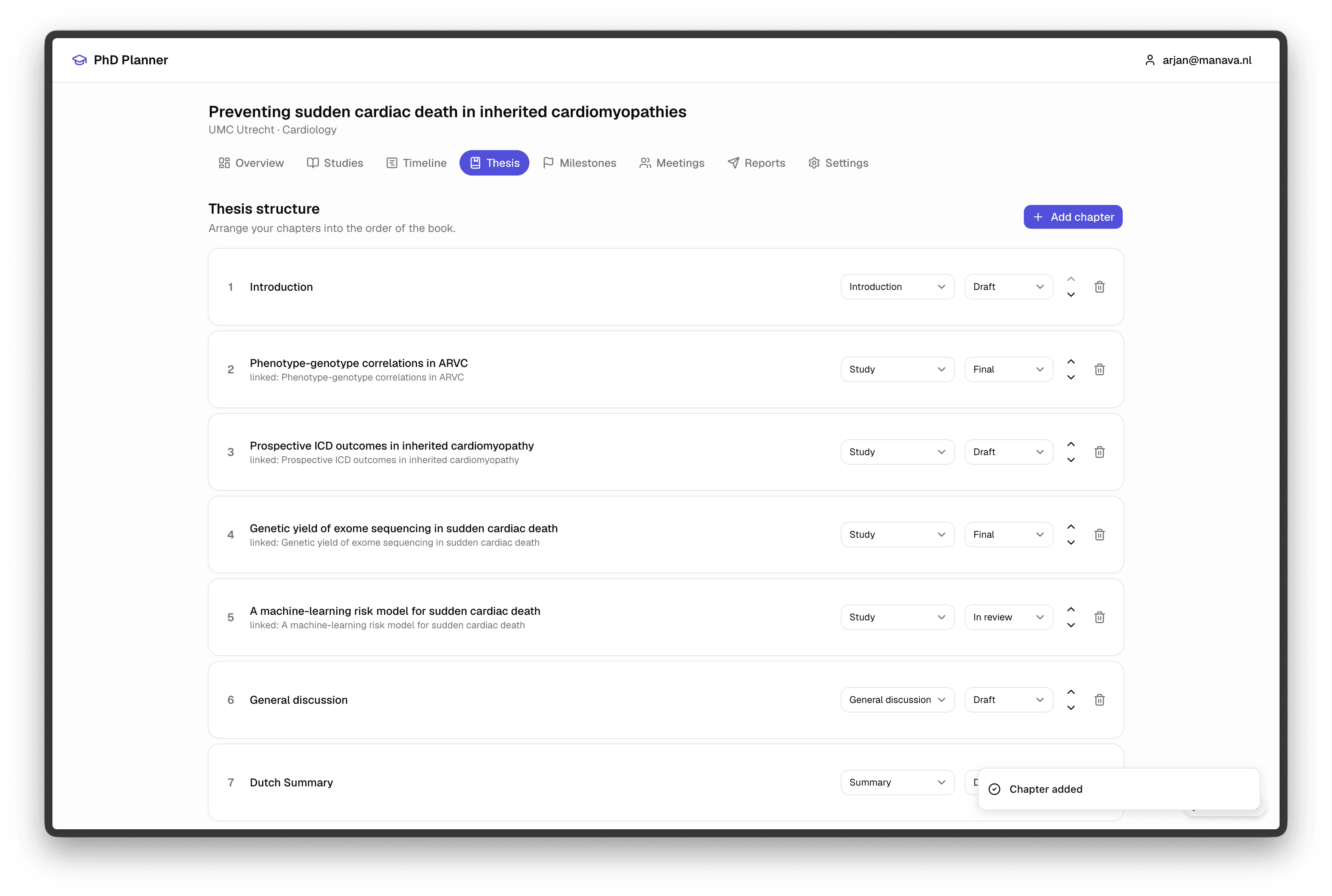The image size is (1332, 896).
Task: Move Phenotype-genotype ARVC chapter down
Action: [x=1071, y=377]
